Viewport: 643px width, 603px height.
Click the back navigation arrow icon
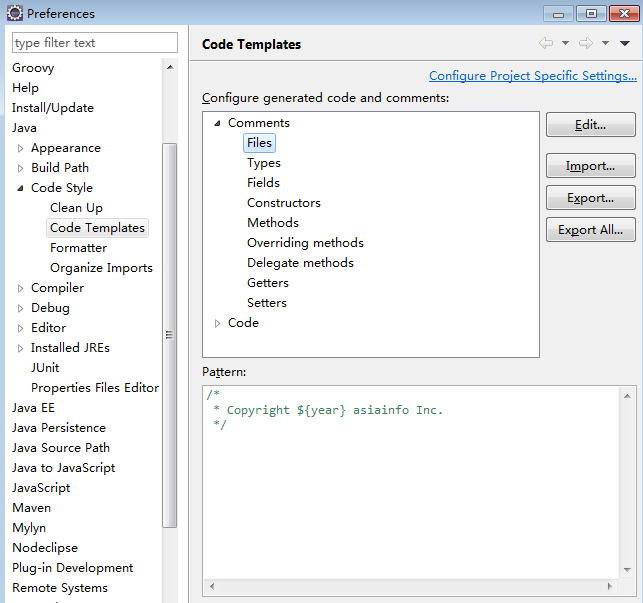click(546, 43)
